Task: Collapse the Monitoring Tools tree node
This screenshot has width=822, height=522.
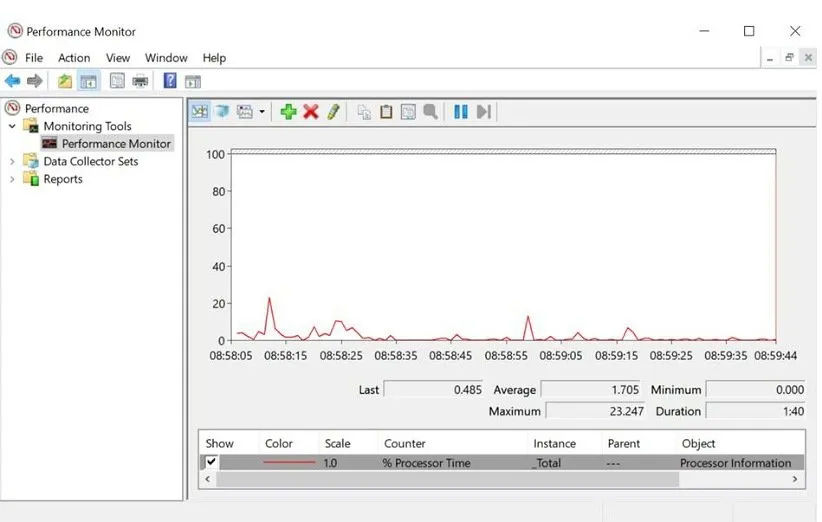Action: point(12,127)
